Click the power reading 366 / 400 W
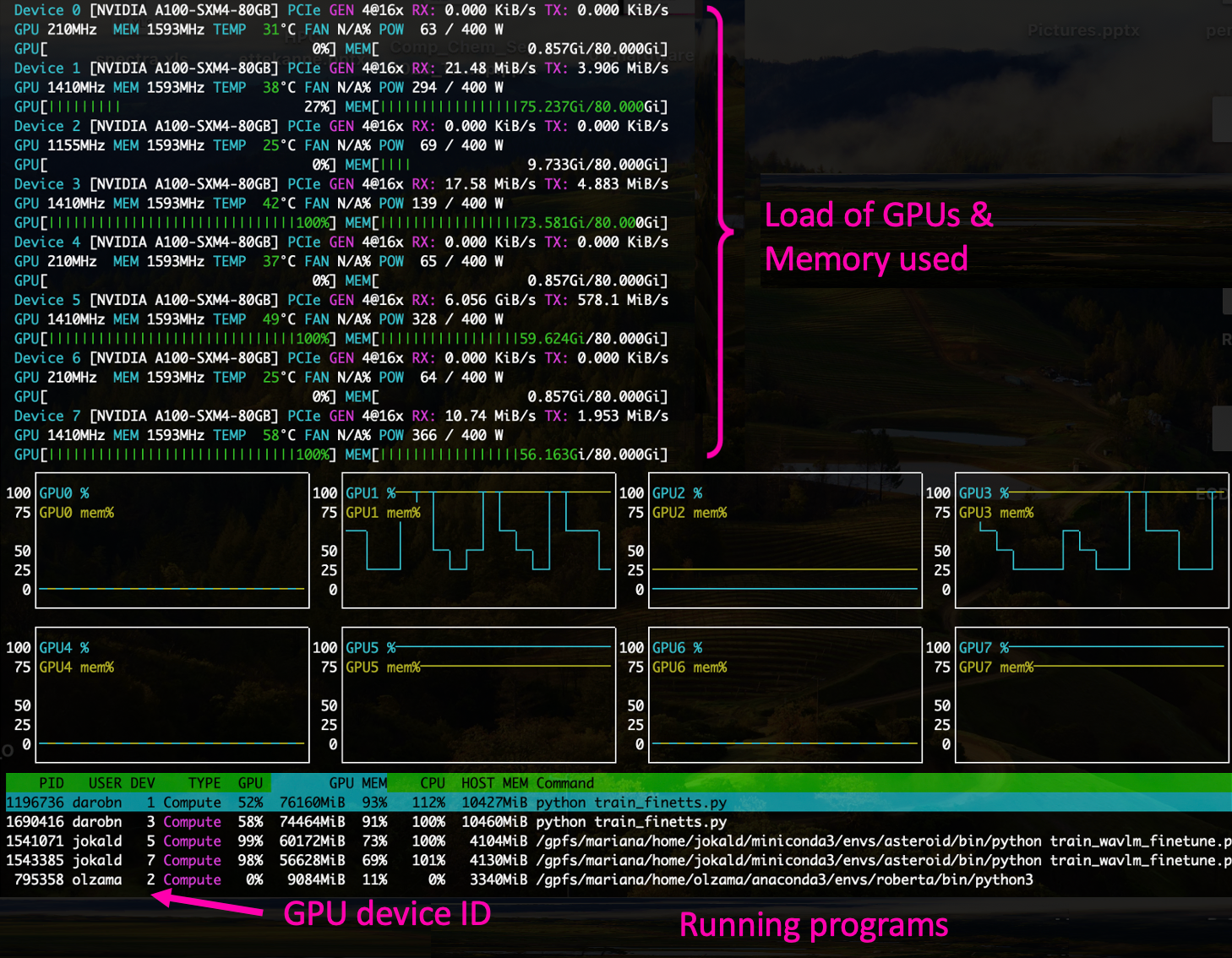The width and height of the screenshot is (1232, 958). [457, 435]
